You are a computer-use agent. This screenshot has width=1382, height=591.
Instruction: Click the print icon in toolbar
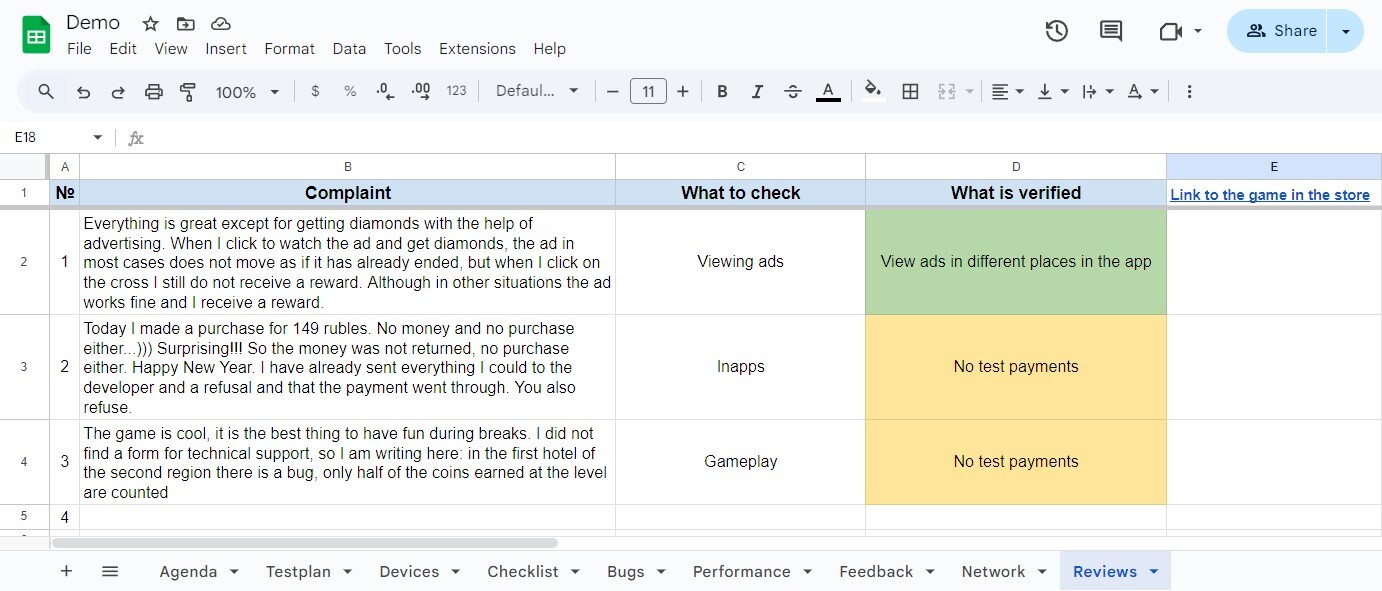153,92
